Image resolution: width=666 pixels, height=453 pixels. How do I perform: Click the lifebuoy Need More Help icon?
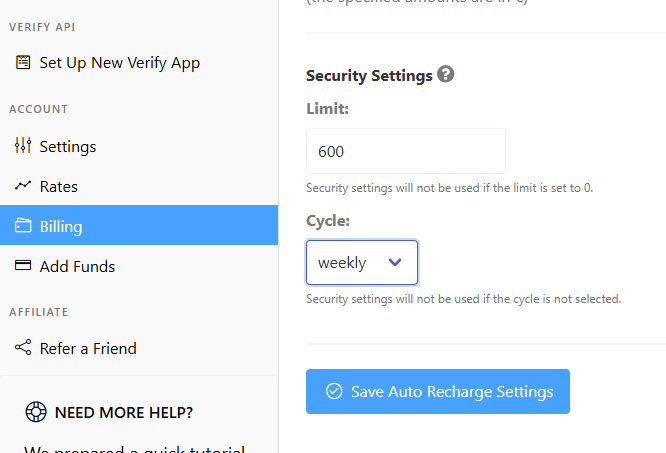click(36, 412)
